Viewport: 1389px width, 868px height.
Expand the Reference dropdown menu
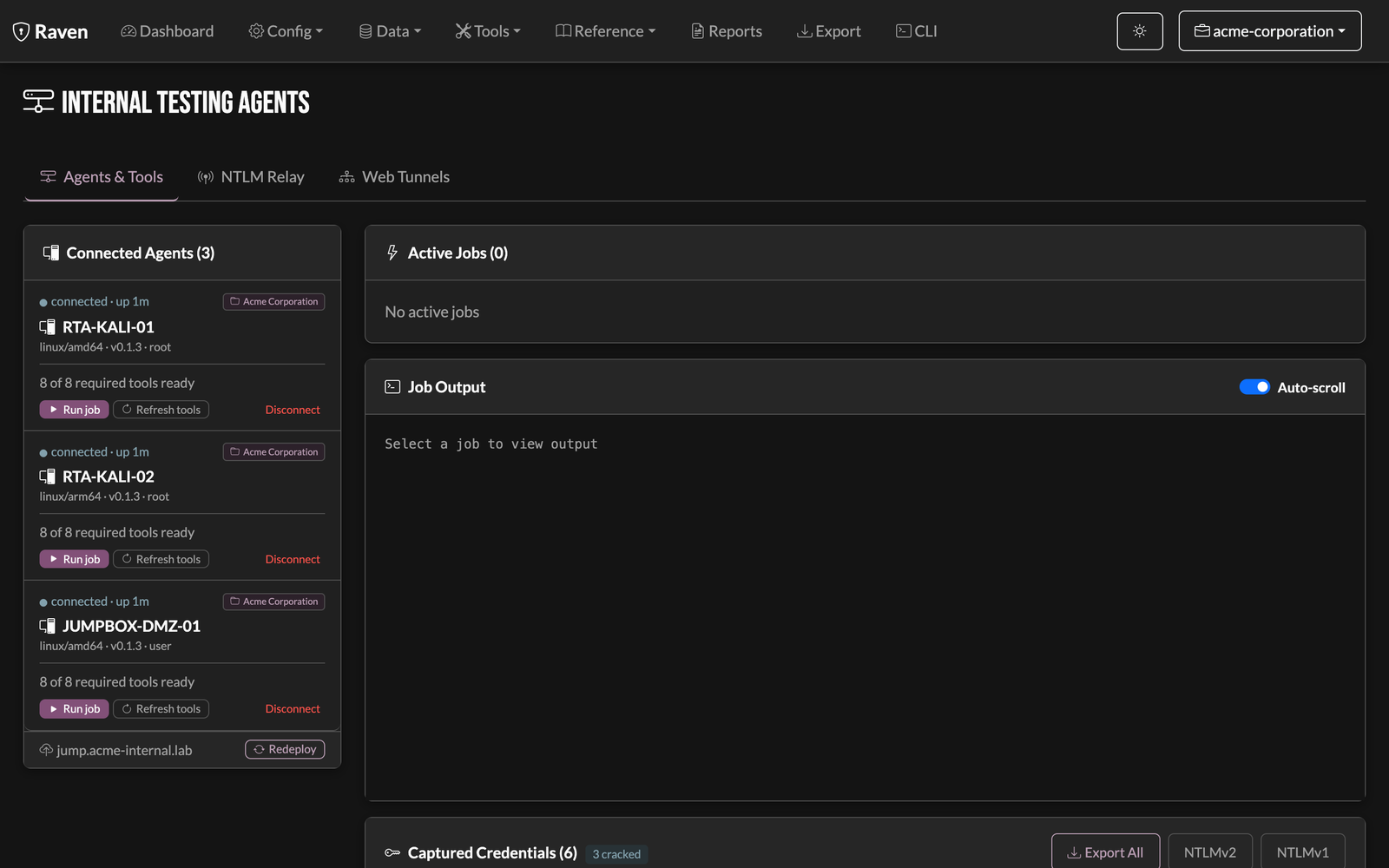605,31
